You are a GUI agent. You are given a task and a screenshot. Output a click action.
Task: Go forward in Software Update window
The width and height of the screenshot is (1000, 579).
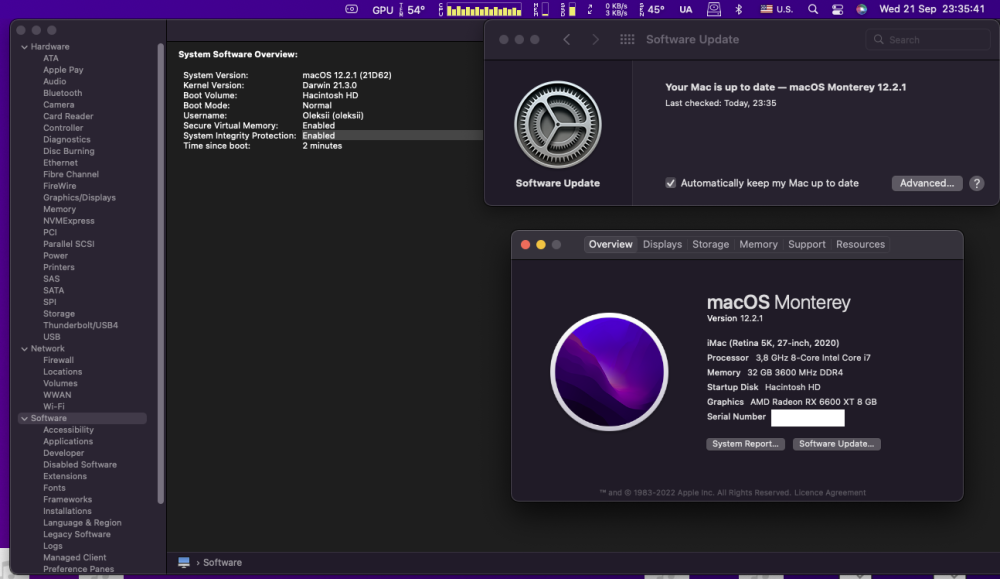click(595, 40)
